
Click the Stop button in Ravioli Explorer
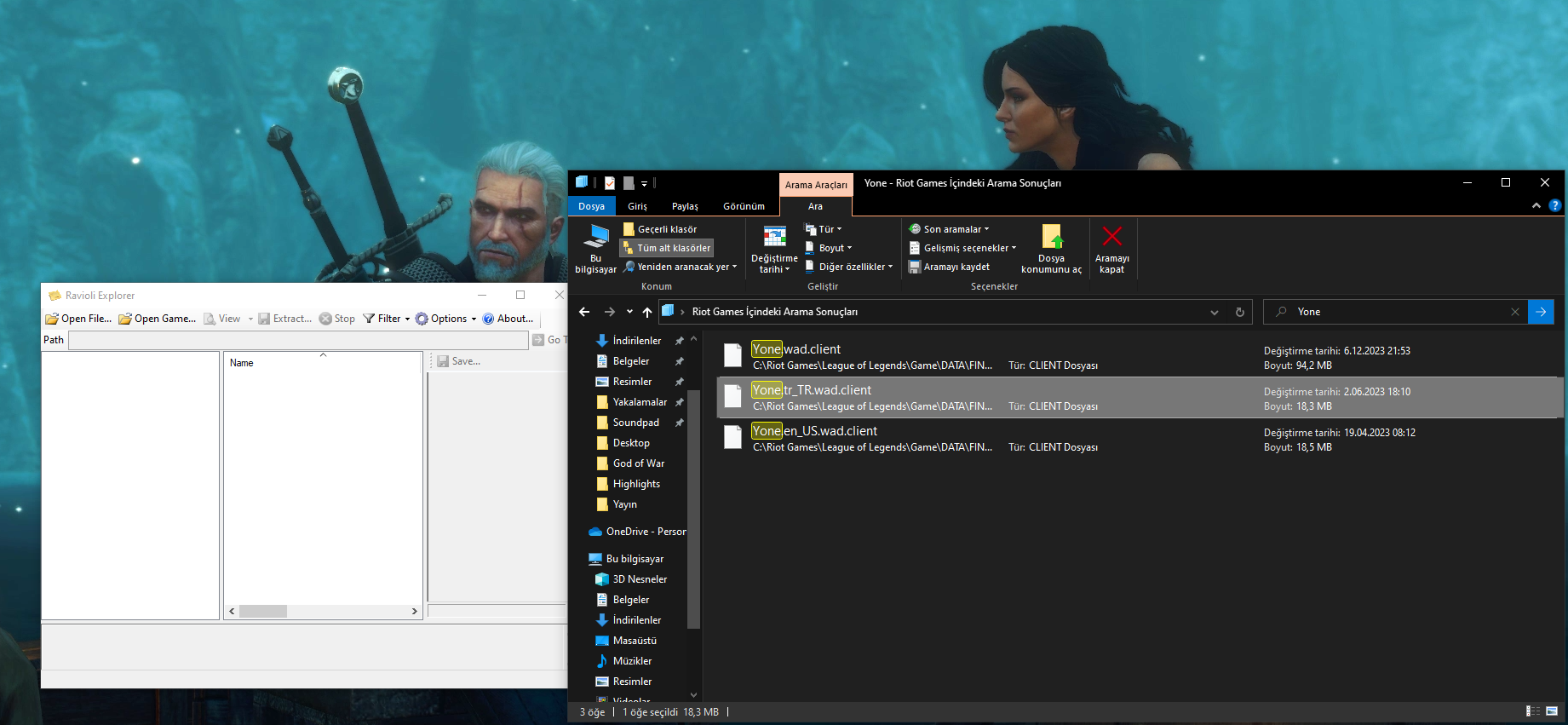(337, 319)
